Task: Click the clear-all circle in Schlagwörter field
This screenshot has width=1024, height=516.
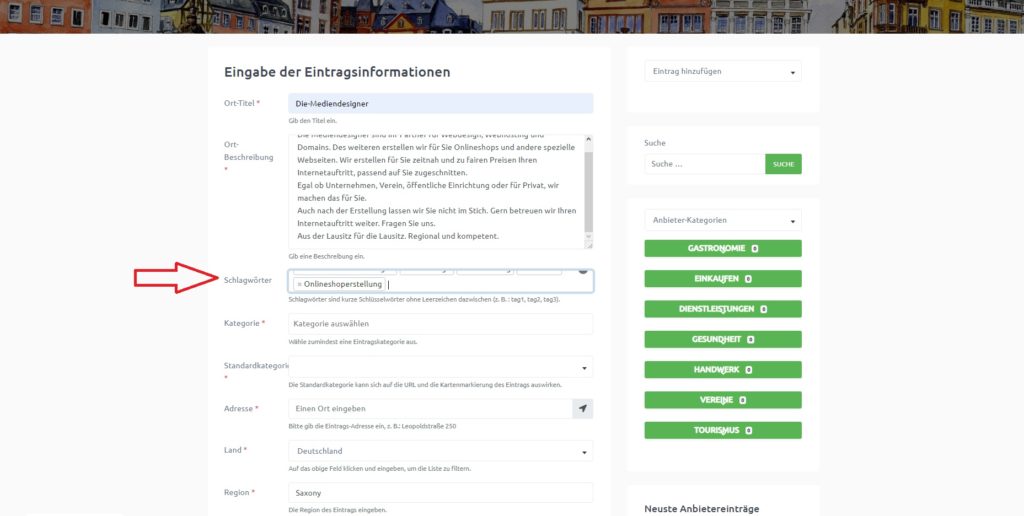Action: click(583, 270)
